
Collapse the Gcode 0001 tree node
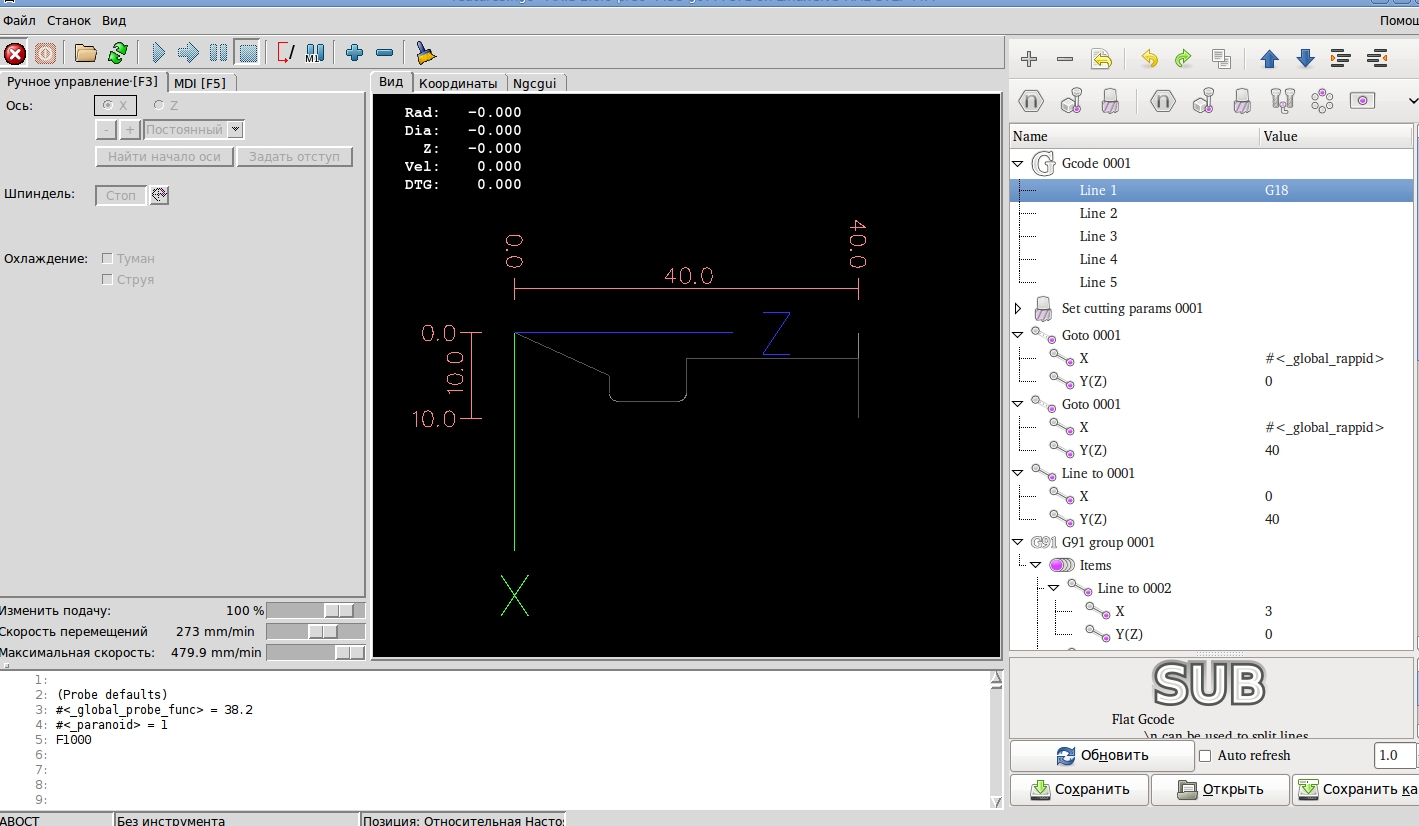point(1018,163)
